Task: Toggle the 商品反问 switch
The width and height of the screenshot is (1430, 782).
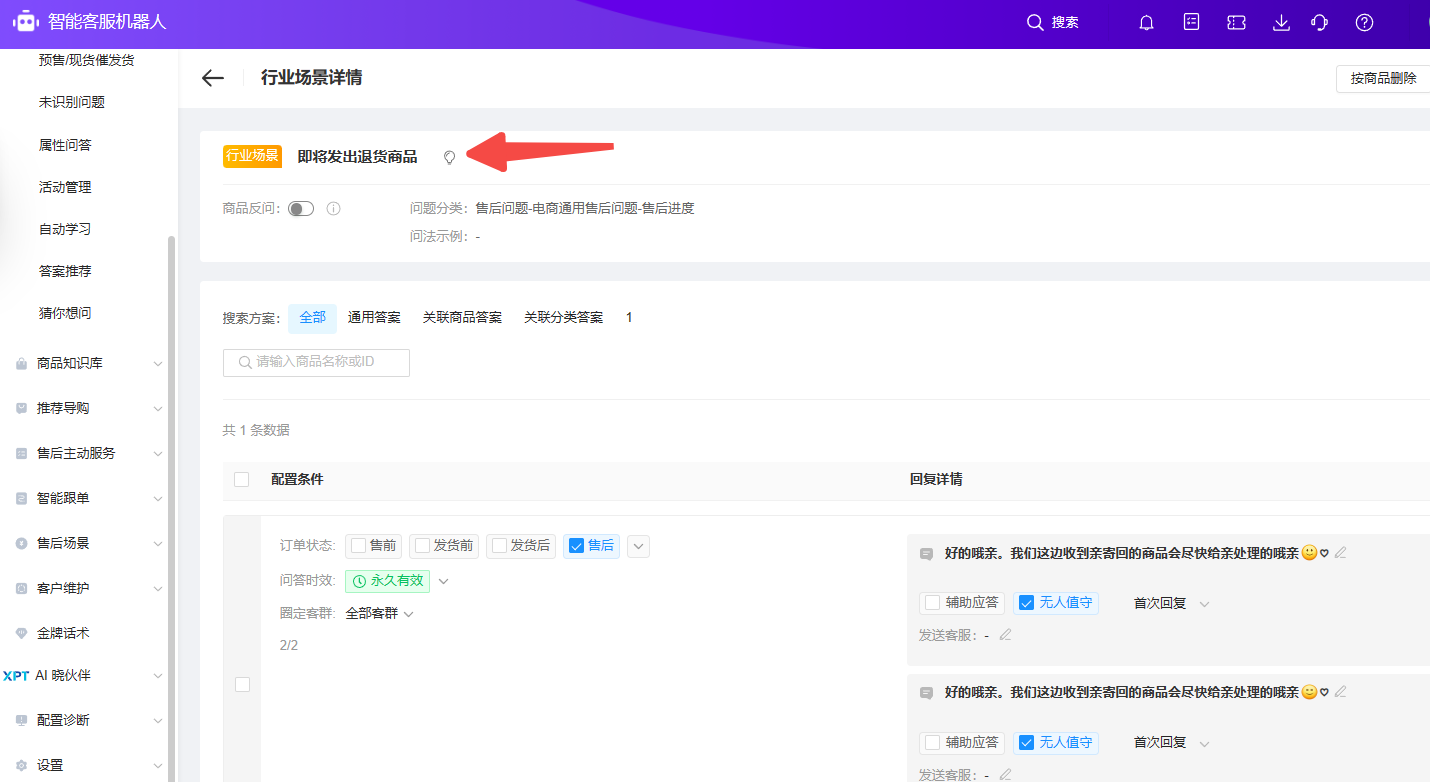Action: pyautogui.click(x=301, y=209)
